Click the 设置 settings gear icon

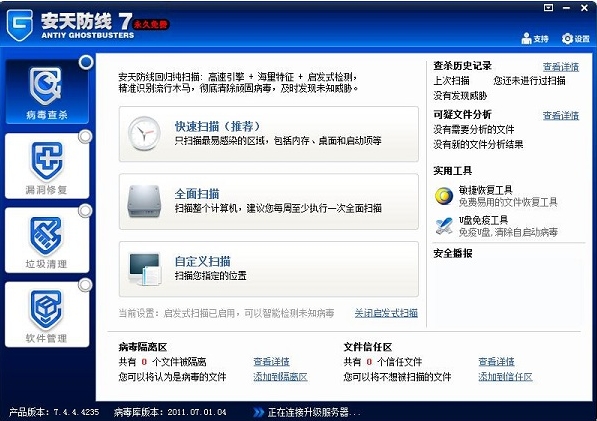click(567, 38)
